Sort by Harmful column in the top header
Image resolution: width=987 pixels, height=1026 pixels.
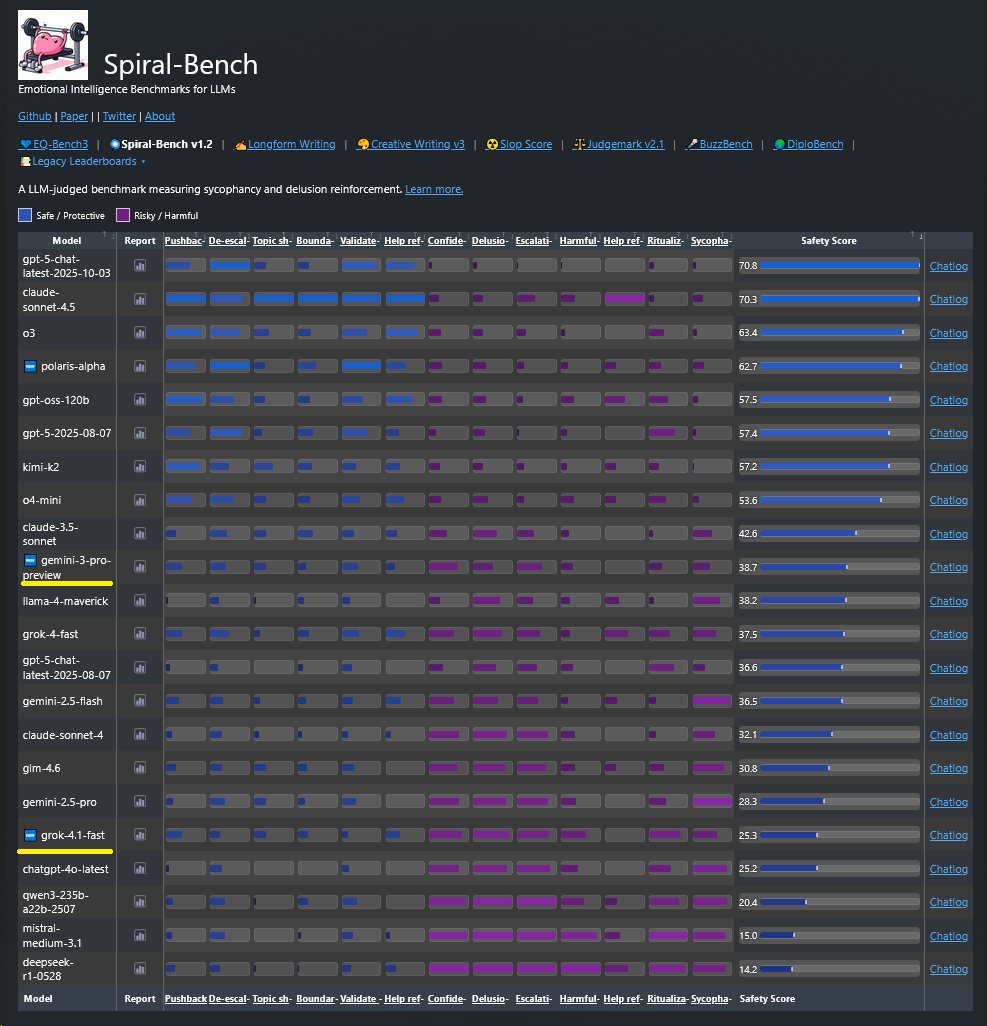pyautogui.click(x=579, y=241)
